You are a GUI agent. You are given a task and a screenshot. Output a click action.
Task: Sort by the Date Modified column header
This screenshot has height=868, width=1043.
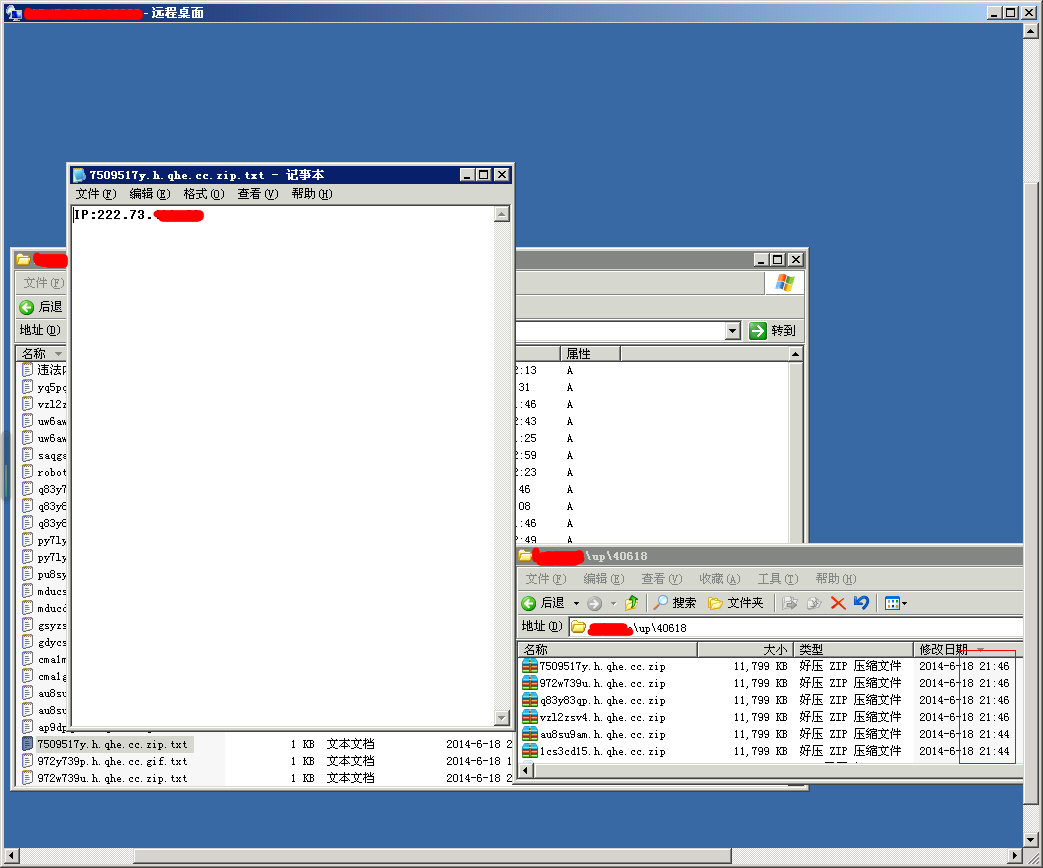[x=967, y=649]
